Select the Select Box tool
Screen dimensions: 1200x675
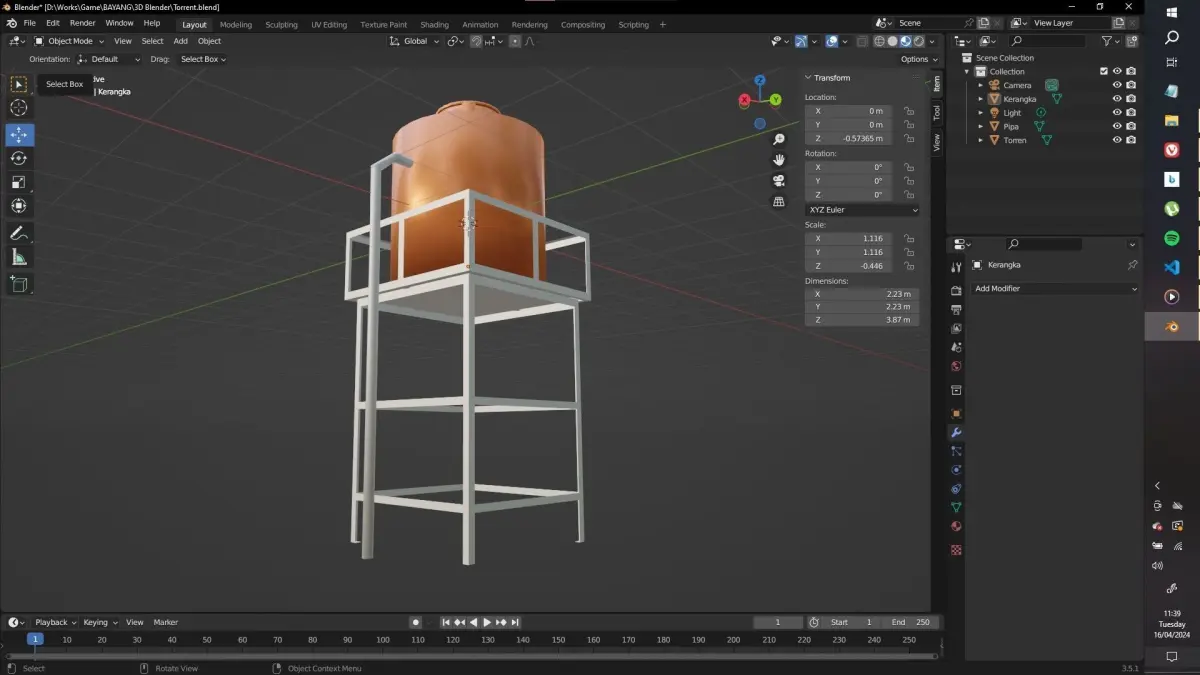[x=19, y=84]
